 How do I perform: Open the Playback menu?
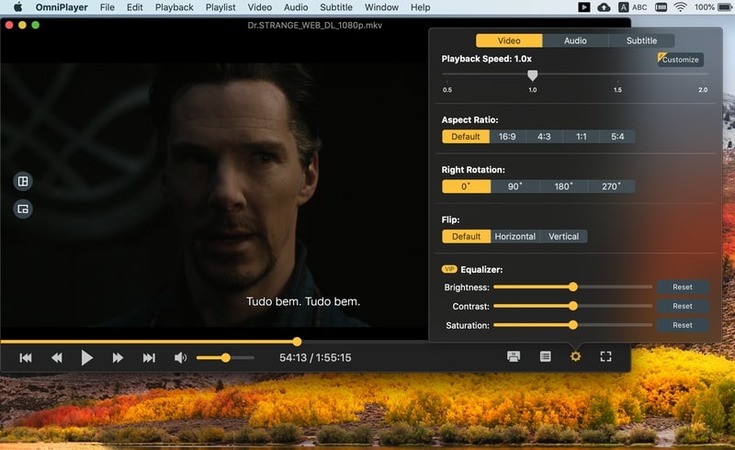(x=174, y=7)
